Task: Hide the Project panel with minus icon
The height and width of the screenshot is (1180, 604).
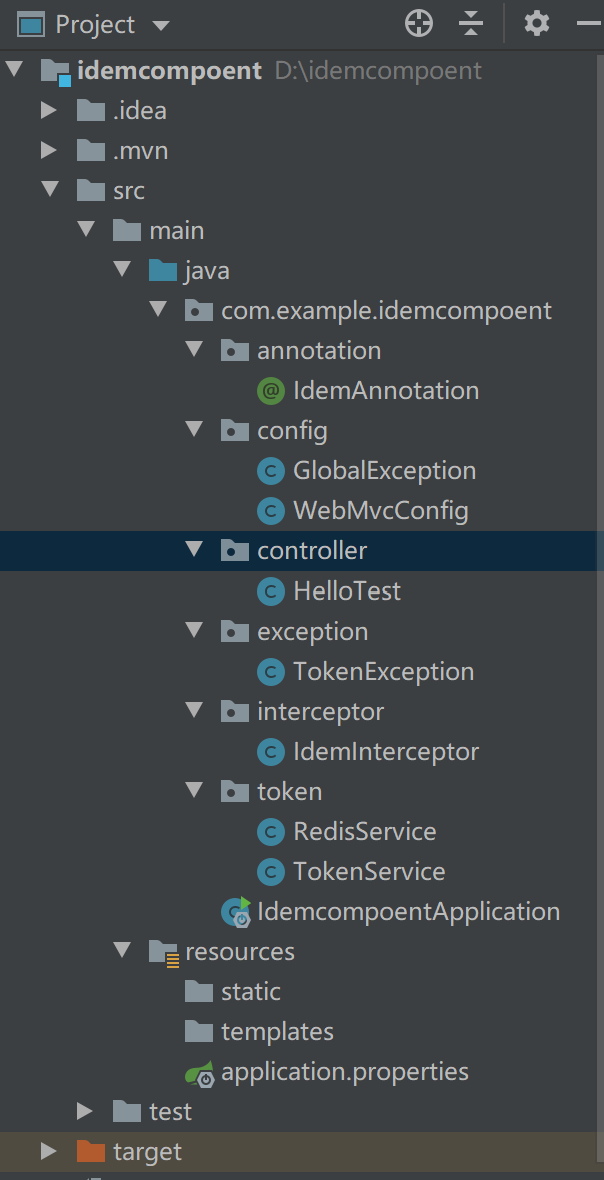Action: tap(590, 24)
